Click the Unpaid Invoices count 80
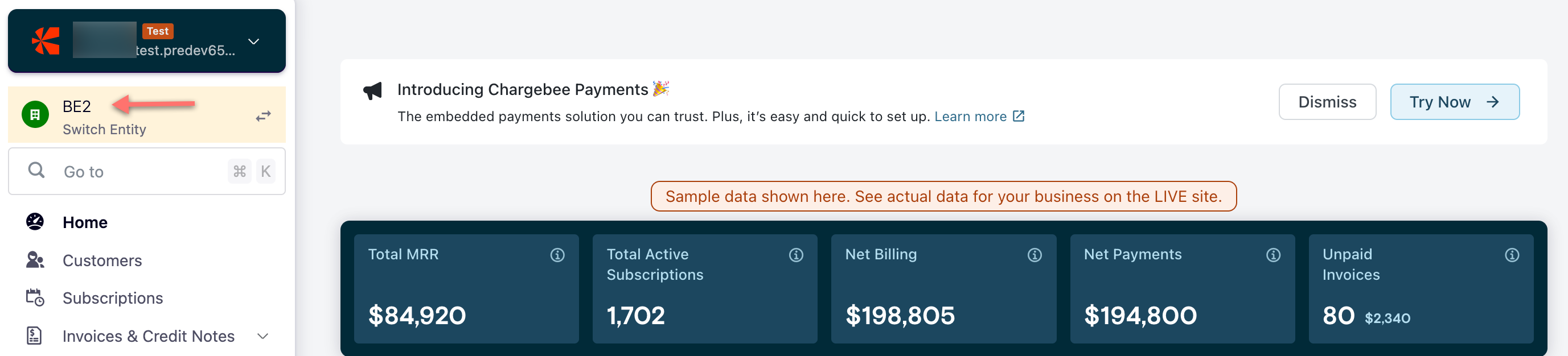 (x=1338, y=316)
